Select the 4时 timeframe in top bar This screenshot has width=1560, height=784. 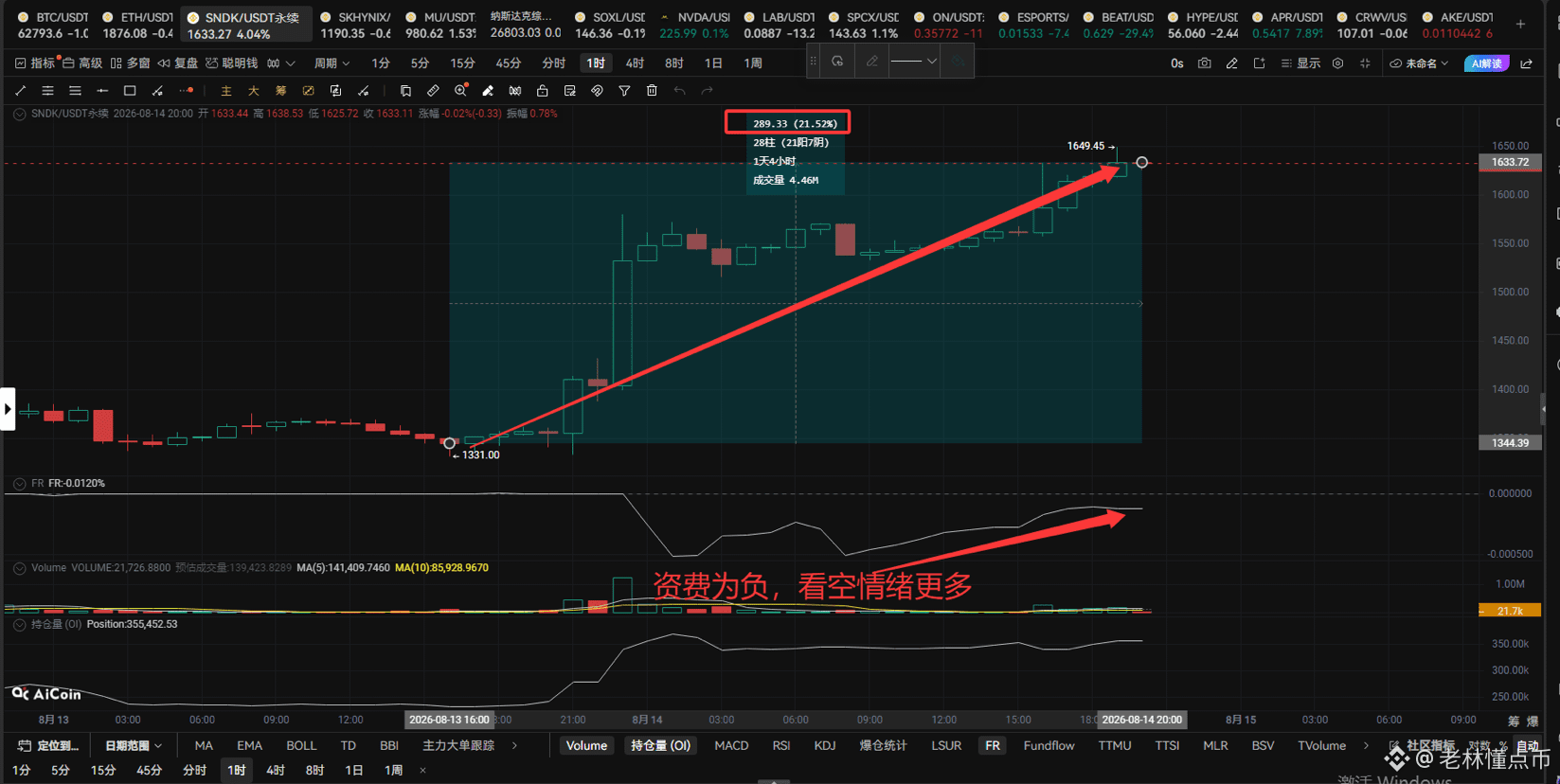click(x=635, y=63)
